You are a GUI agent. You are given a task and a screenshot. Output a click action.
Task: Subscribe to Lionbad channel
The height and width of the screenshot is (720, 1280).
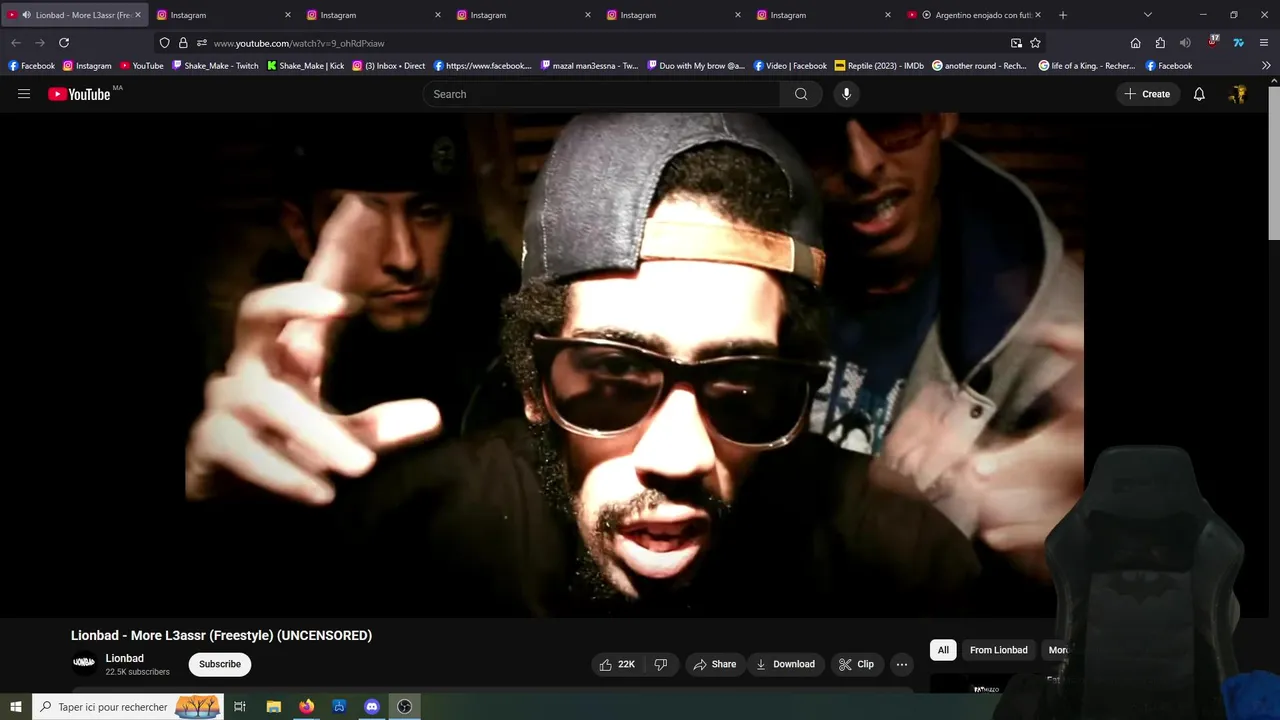click(220, 664)
